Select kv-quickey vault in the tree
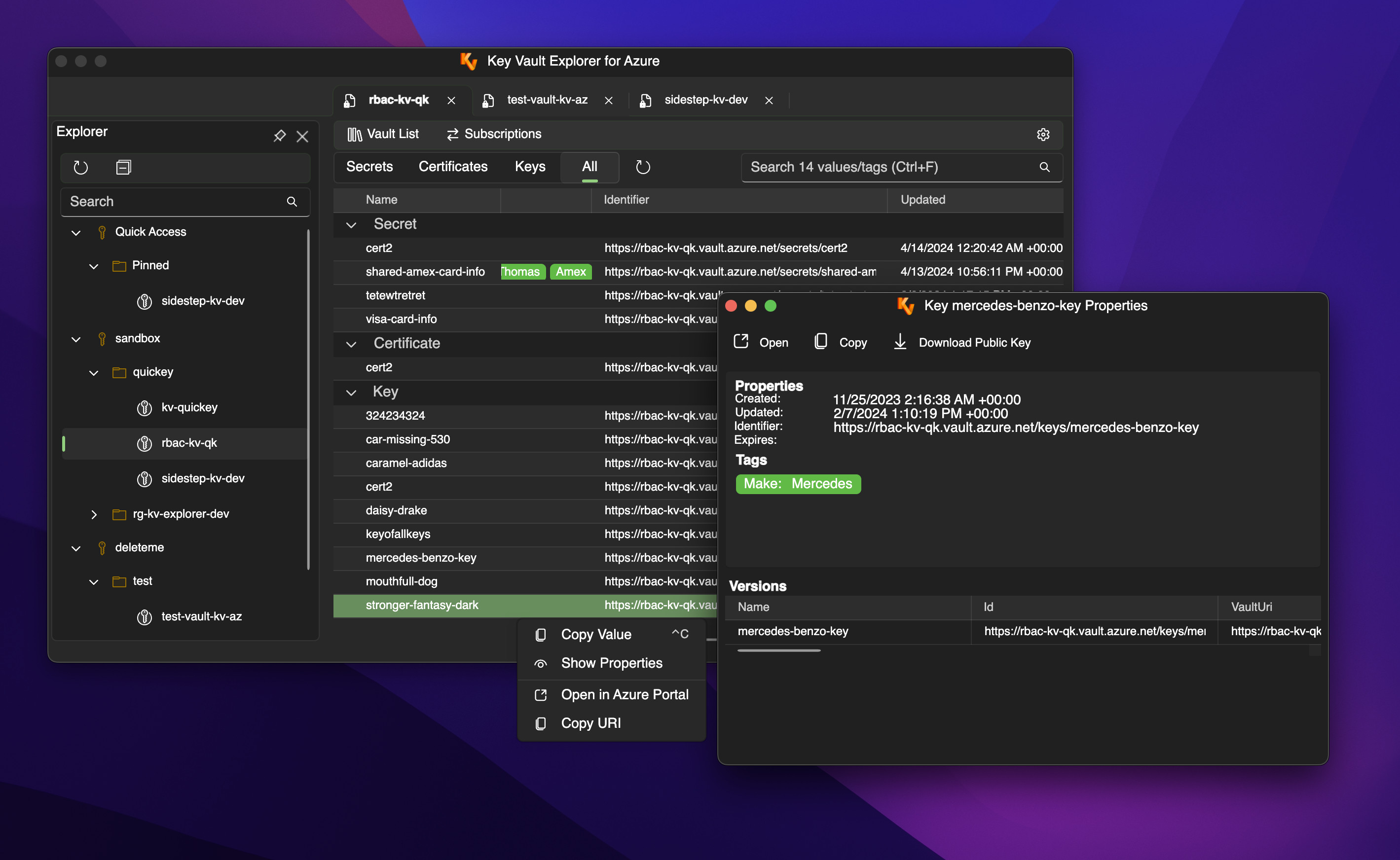The image size is (1400, 860). point(189,407)
